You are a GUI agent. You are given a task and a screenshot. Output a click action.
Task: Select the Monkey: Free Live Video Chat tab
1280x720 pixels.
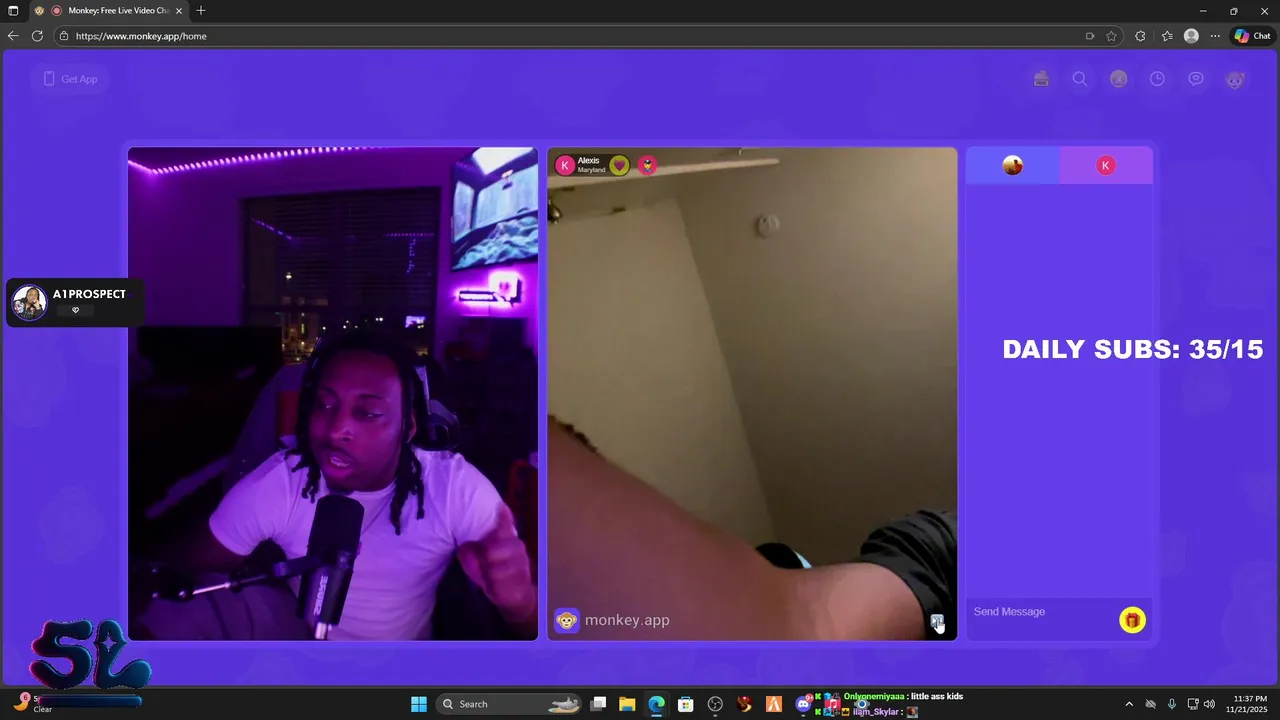pyautogui.click(x=110, y=11)
